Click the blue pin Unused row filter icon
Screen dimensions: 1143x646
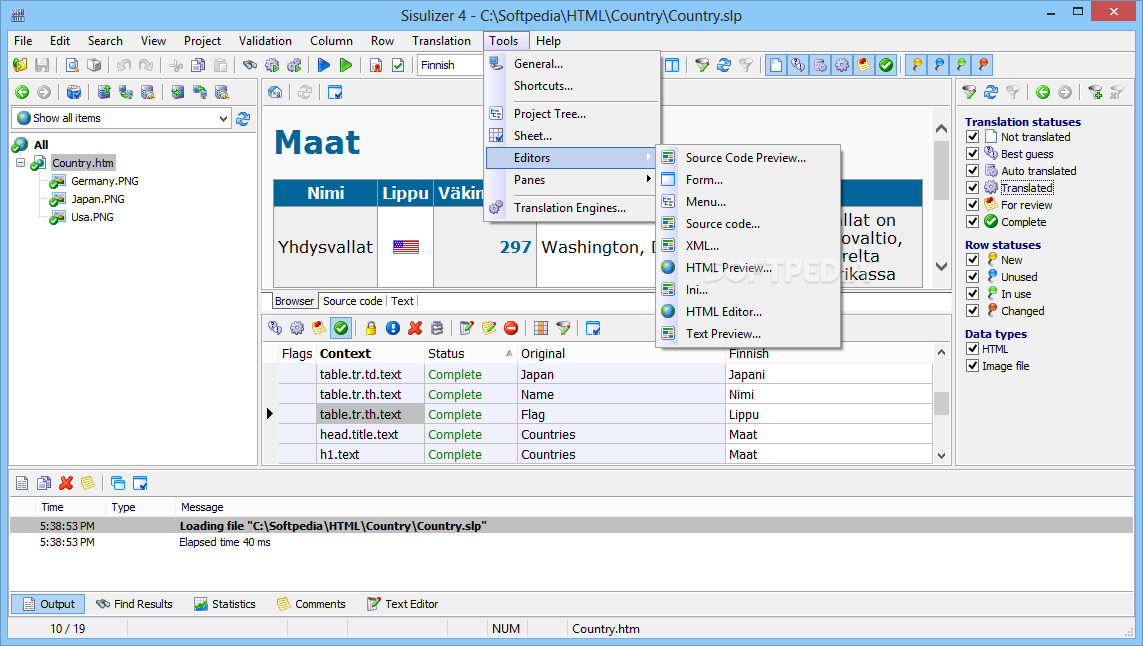939,65
